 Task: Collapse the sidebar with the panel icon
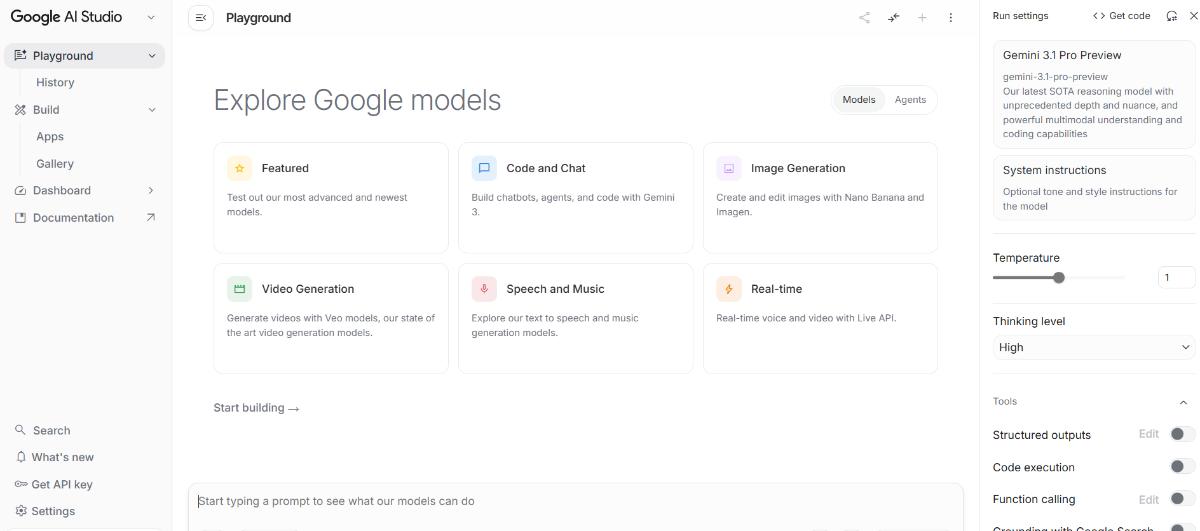201,17
